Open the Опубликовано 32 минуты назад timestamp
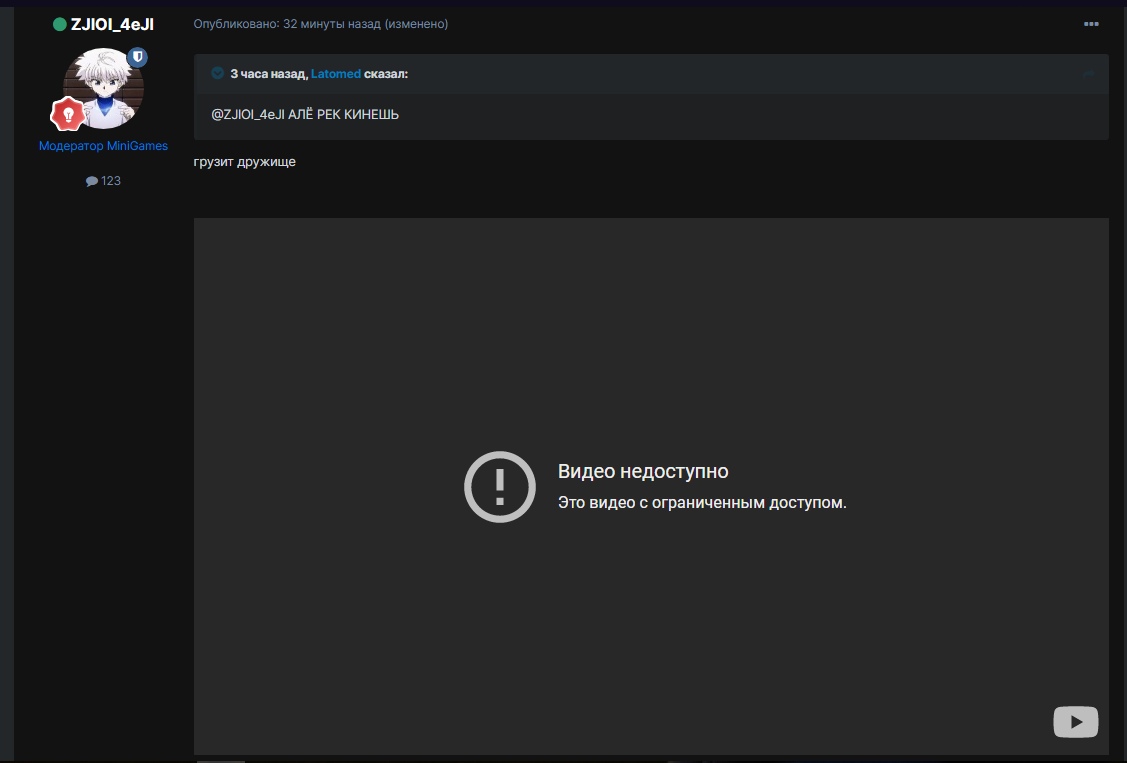 pos(287,24)
